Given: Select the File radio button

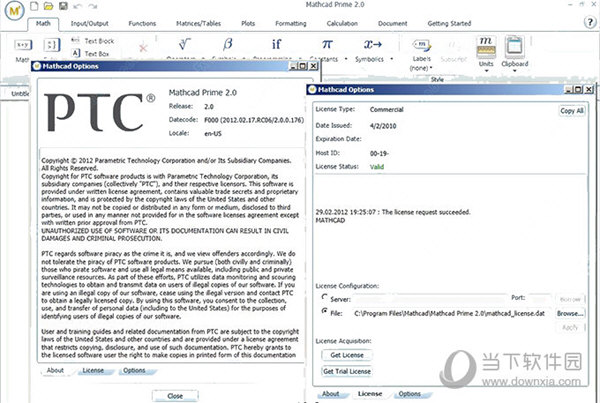Looking at the screenshot, I should tap(324, 311).
